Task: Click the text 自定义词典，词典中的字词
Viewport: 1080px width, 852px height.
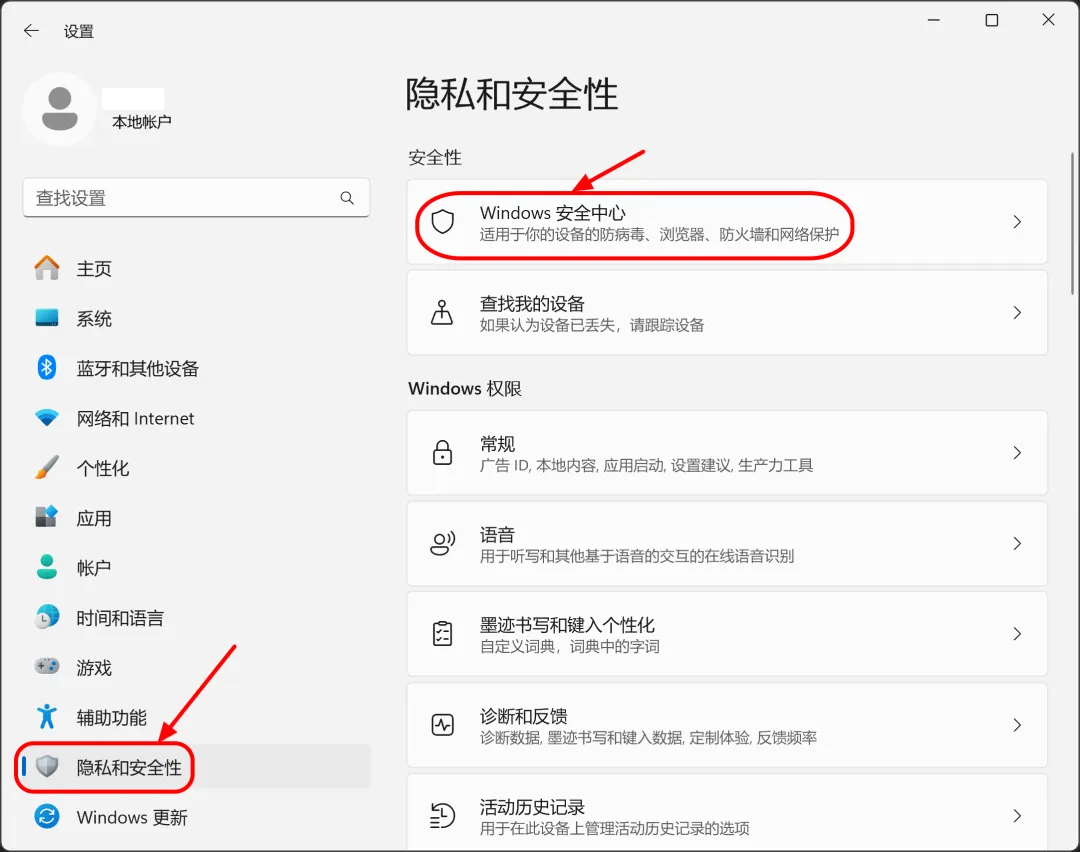Action: point(570,646)
